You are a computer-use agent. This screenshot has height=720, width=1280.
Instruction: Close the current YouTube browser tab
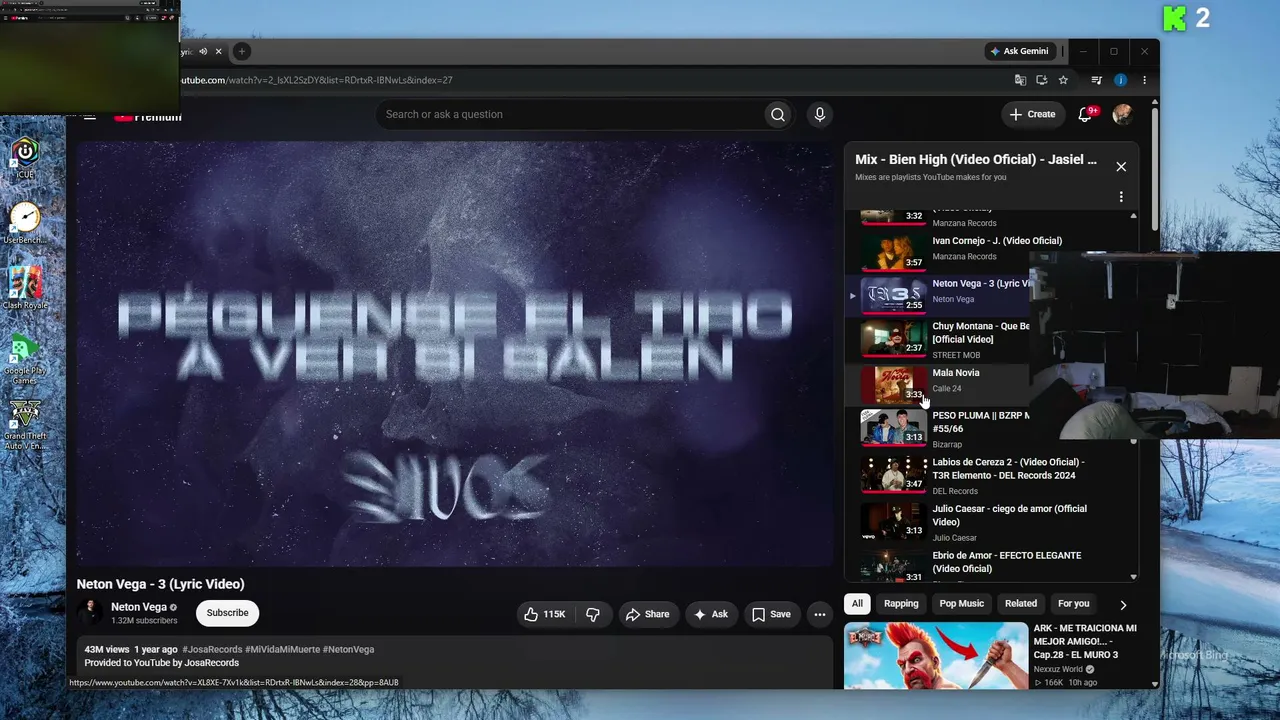coord(218,51)
